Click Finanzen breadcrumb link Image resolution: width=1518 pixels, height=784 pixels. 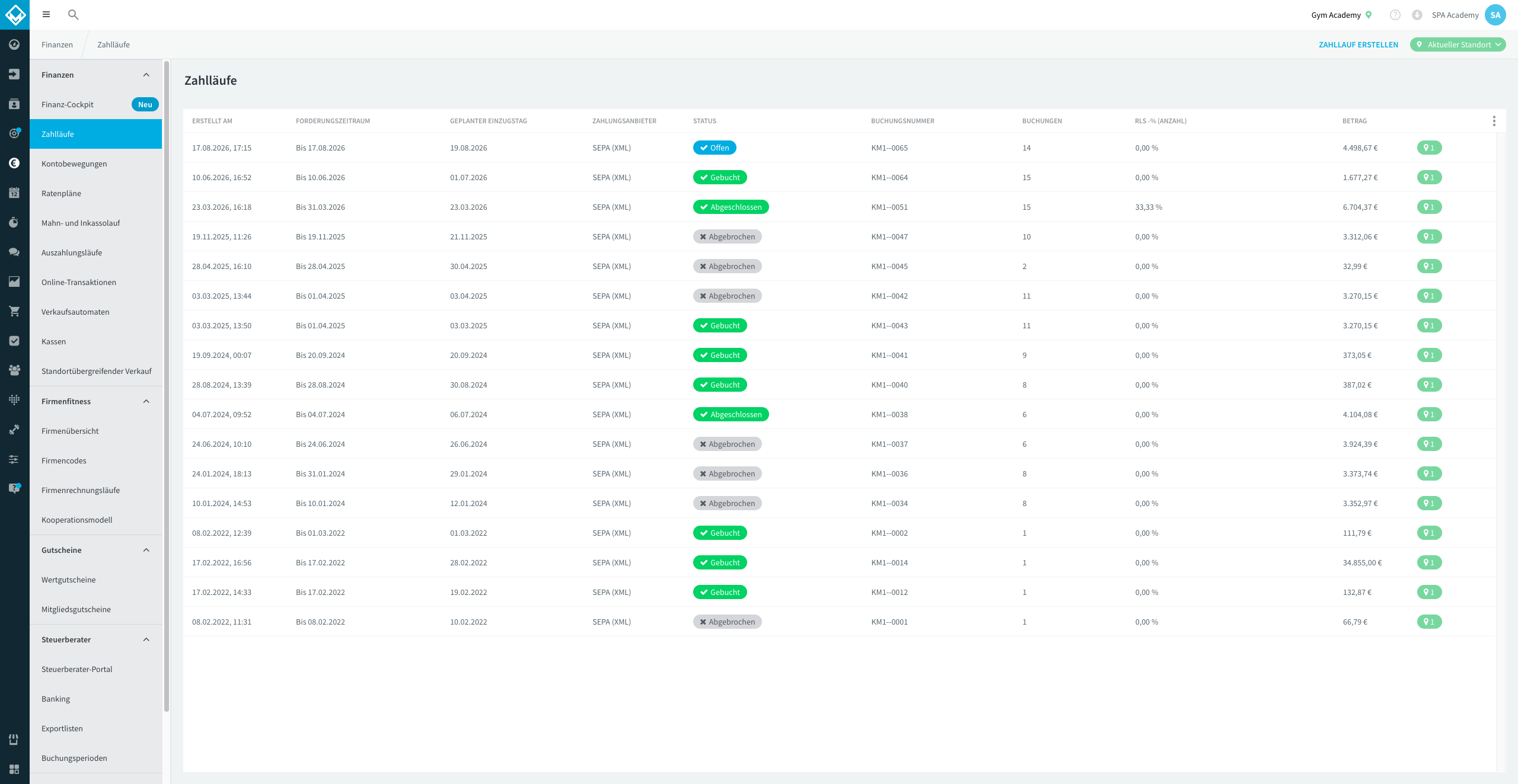point(57,44)
